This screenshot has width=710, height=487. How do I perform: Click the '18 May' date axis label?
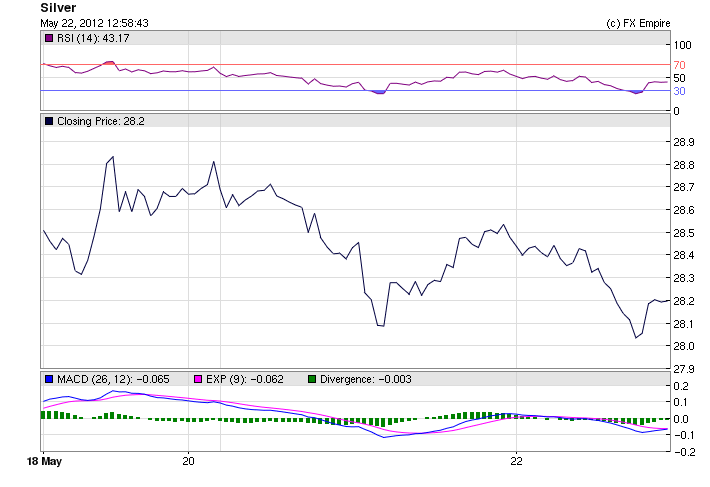(44, 462)
